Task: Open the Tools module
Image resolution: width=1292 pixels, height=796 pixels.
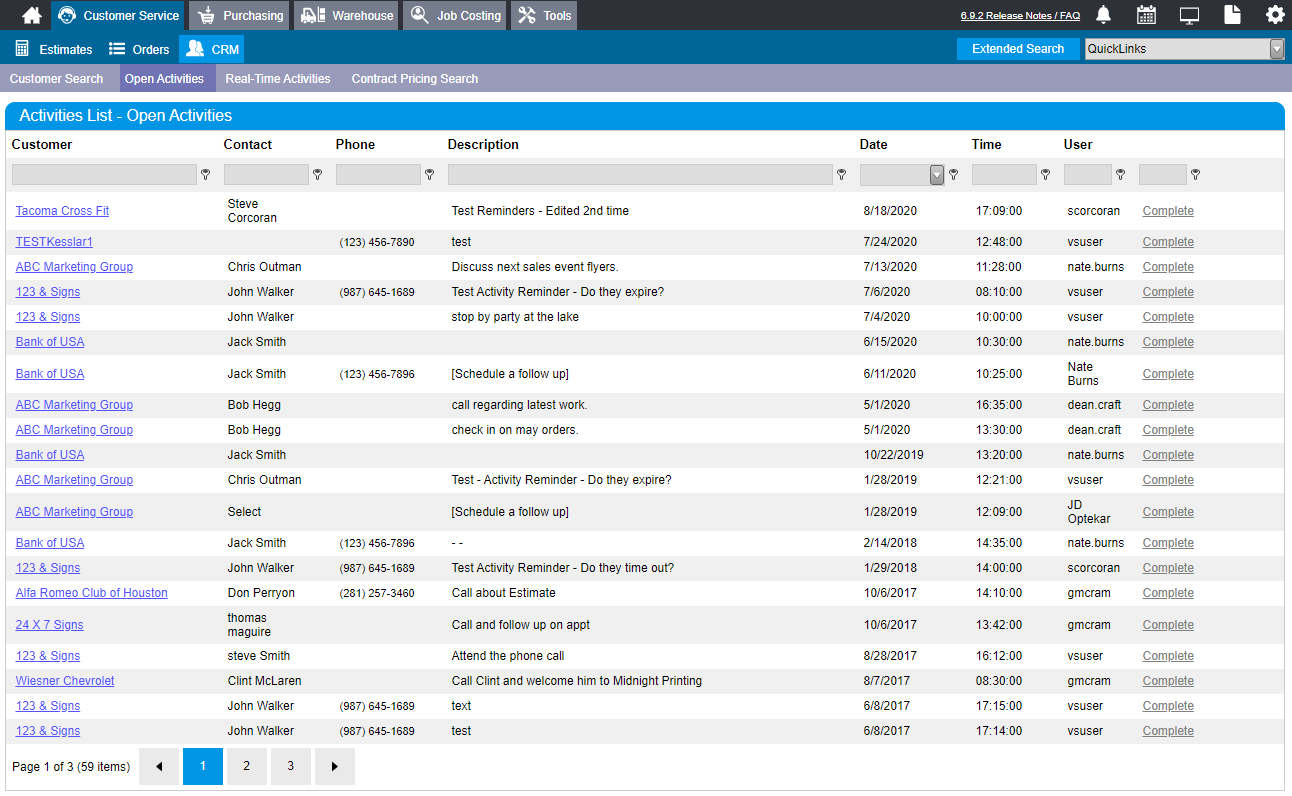Action: (x=544, y=15)
